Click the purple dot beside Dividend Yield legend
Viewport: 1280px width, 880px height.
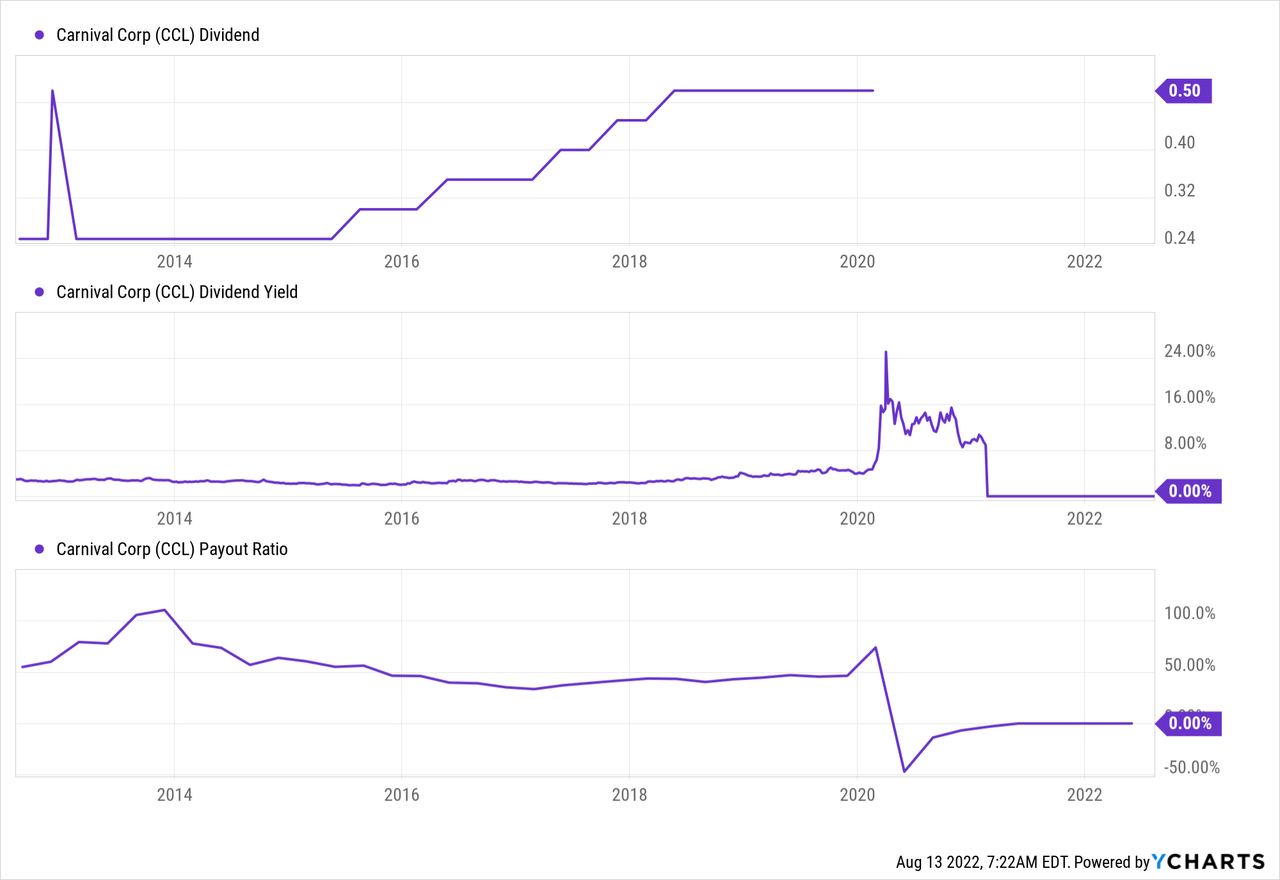coord(40,292)
